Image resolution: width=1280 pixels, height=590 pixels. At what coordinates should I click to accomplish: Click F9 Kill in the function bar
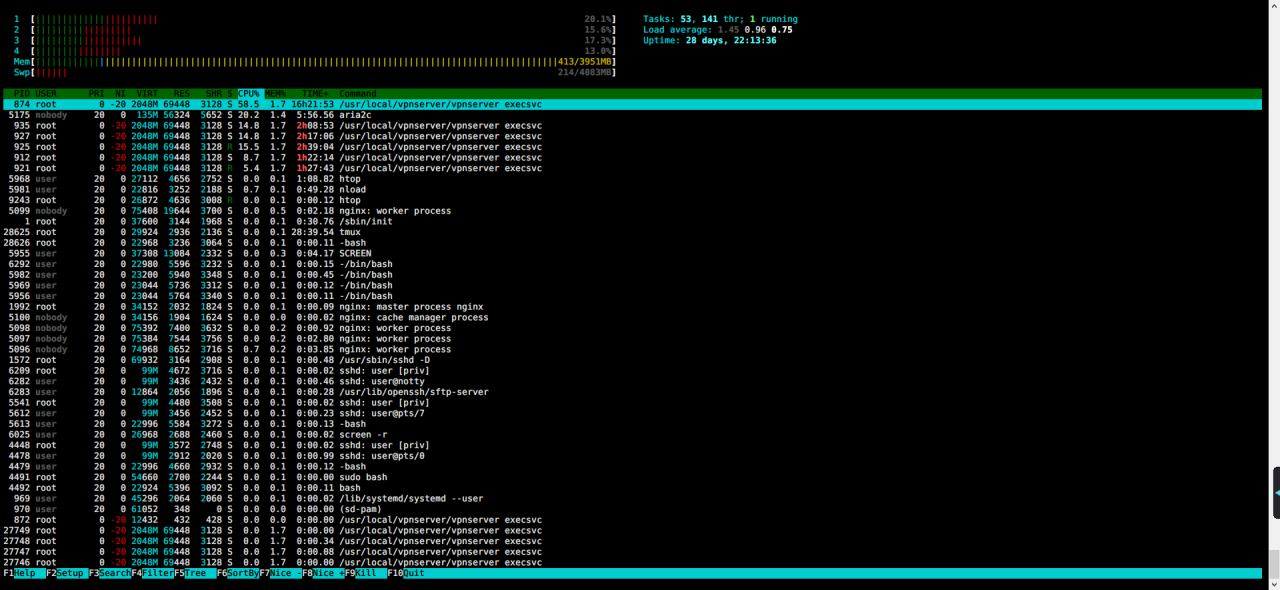[367, 573]
